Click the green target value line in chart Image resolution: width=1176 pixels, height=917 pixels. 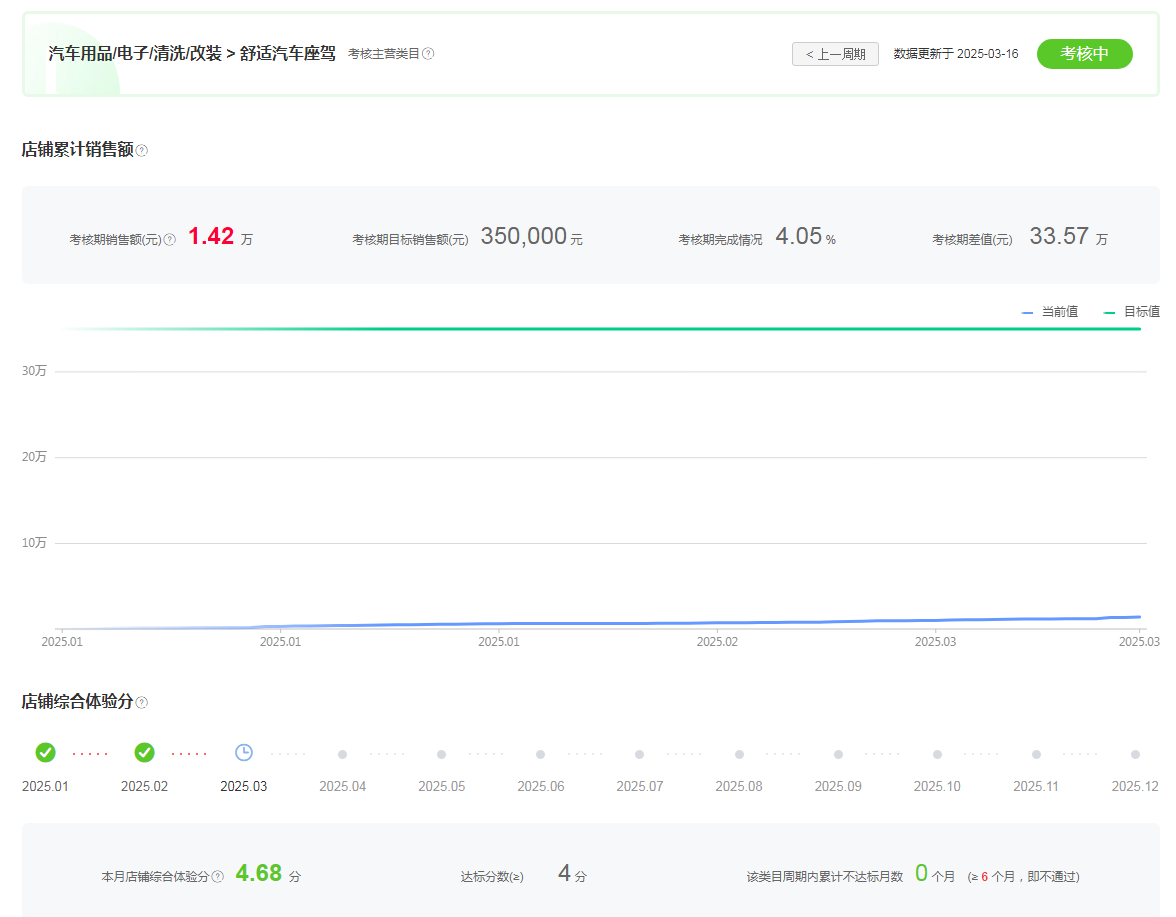click(x=600, y=329)
